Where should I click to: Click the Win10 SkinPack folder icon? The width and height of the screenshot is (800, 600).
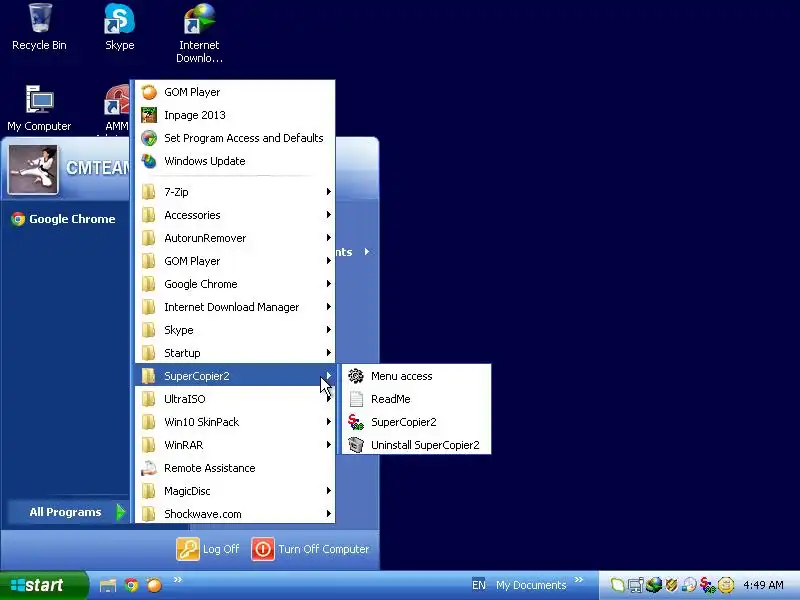[148, 422]
